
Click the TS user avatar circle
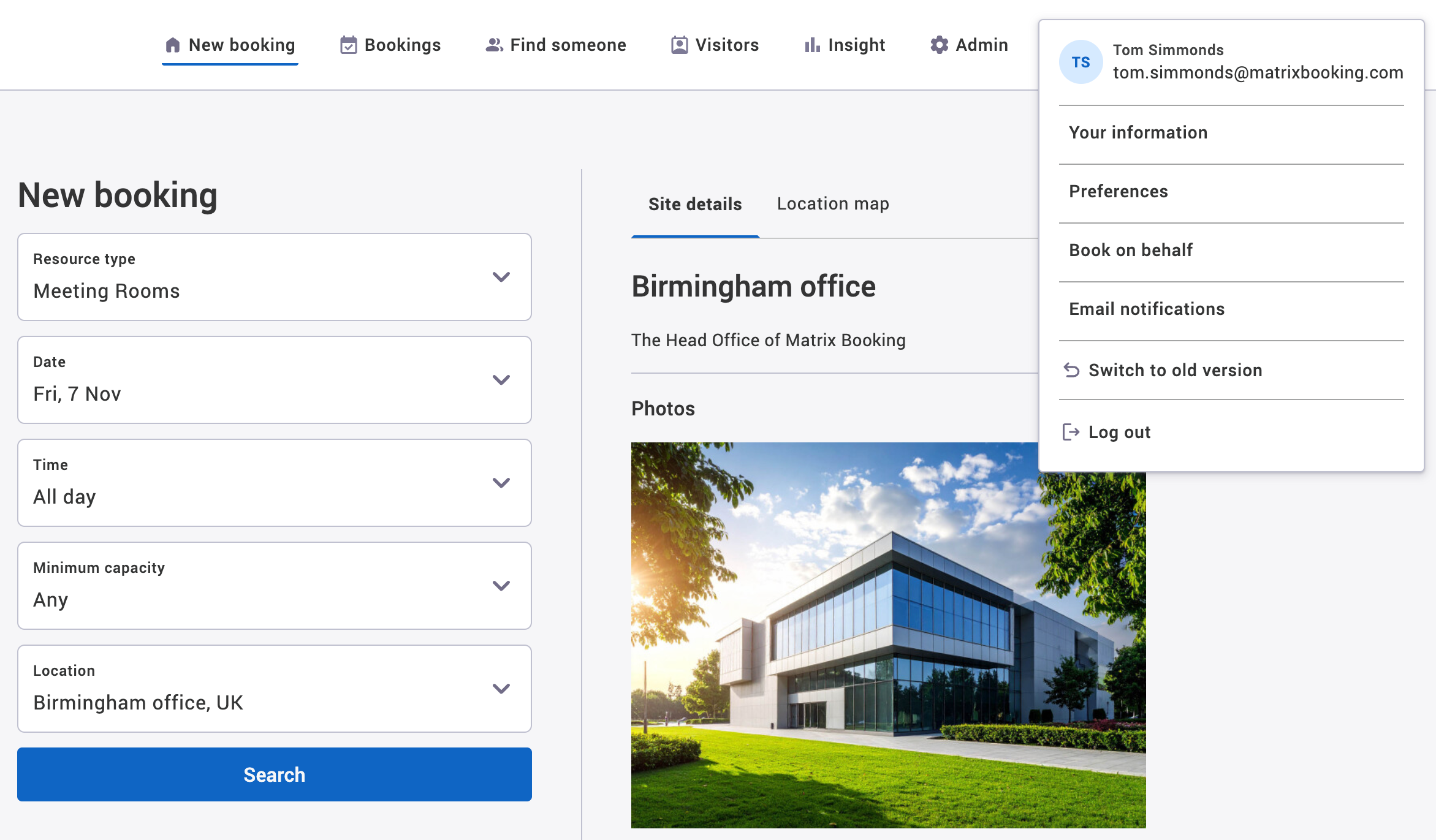click(x=1081, y=62)
